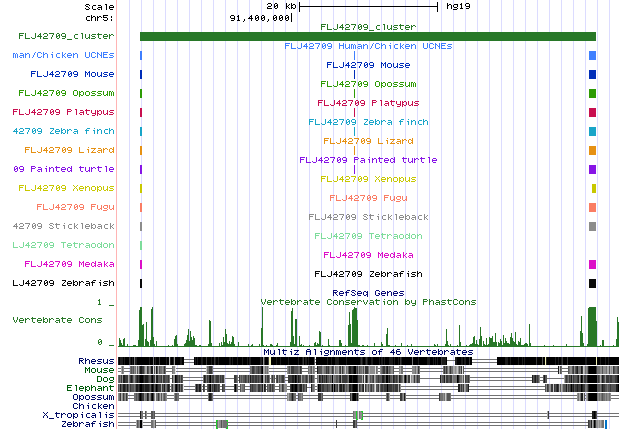
Task: Click the Dog alignment row label
Action: (104, 378)
